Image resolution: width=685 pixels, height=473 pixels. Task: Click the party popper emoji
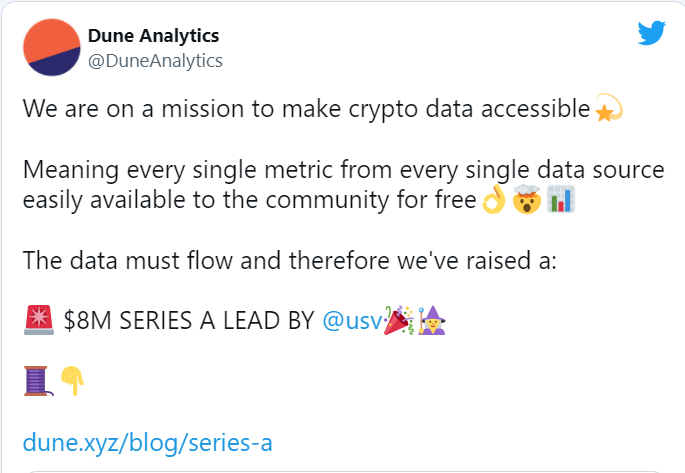398,321
